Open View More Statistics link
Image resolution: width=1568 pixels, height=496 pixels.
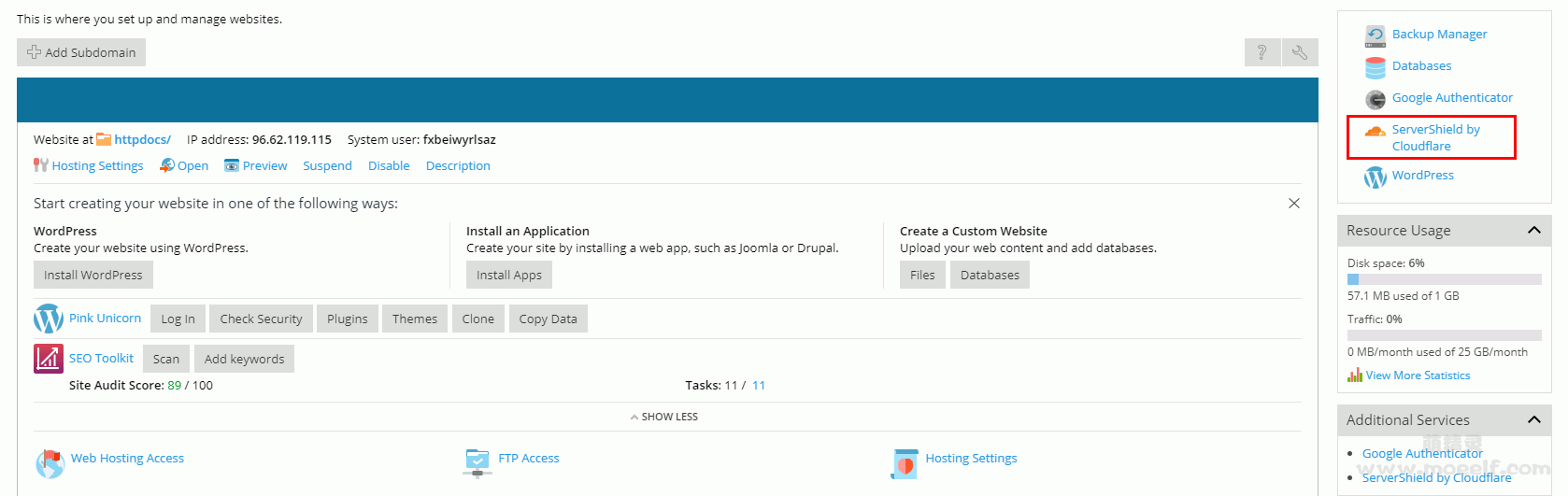click(1418, 376)
